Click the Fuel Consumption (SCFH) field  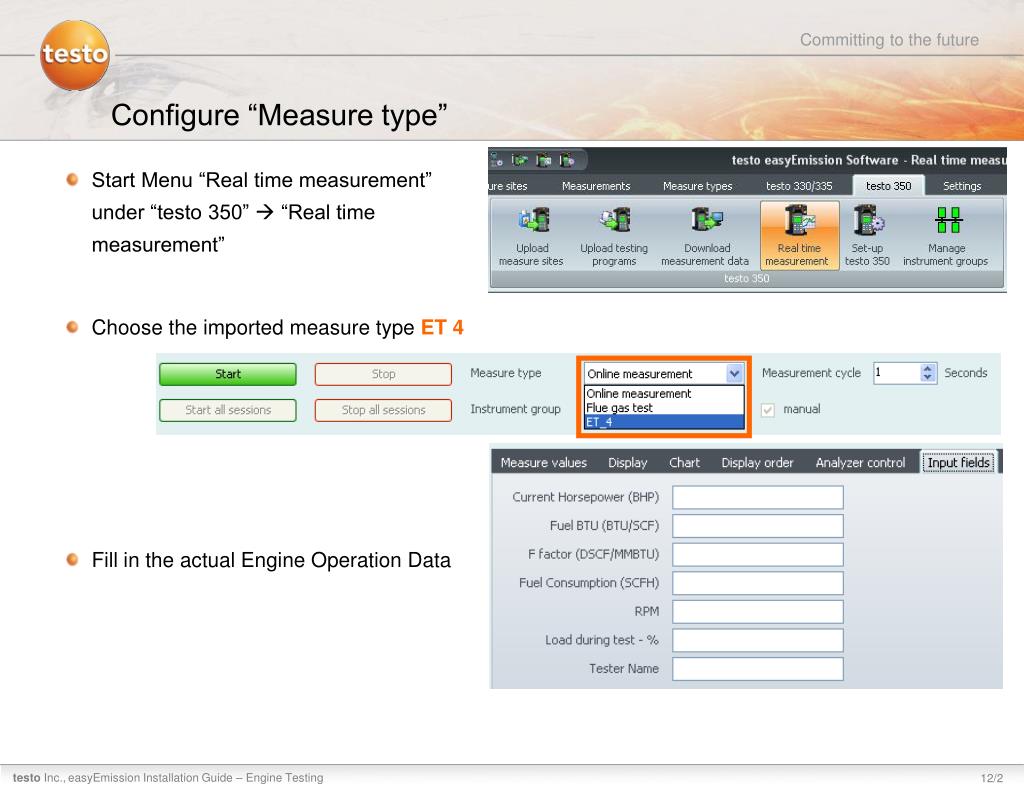coord(758,583)
